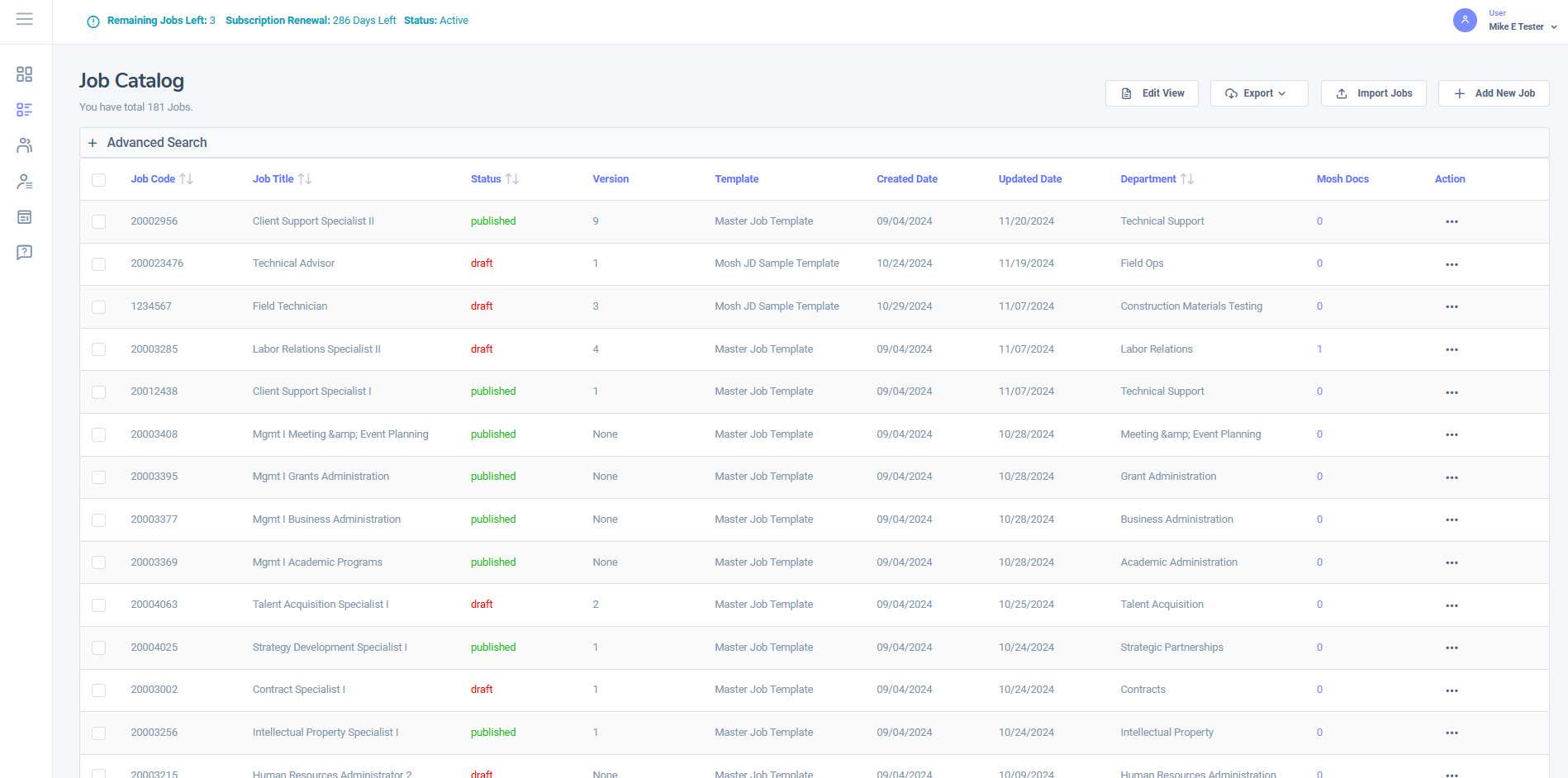Expand the Advanced Search panel
The image size is (1568, 778).
click(x=149, y=143)
